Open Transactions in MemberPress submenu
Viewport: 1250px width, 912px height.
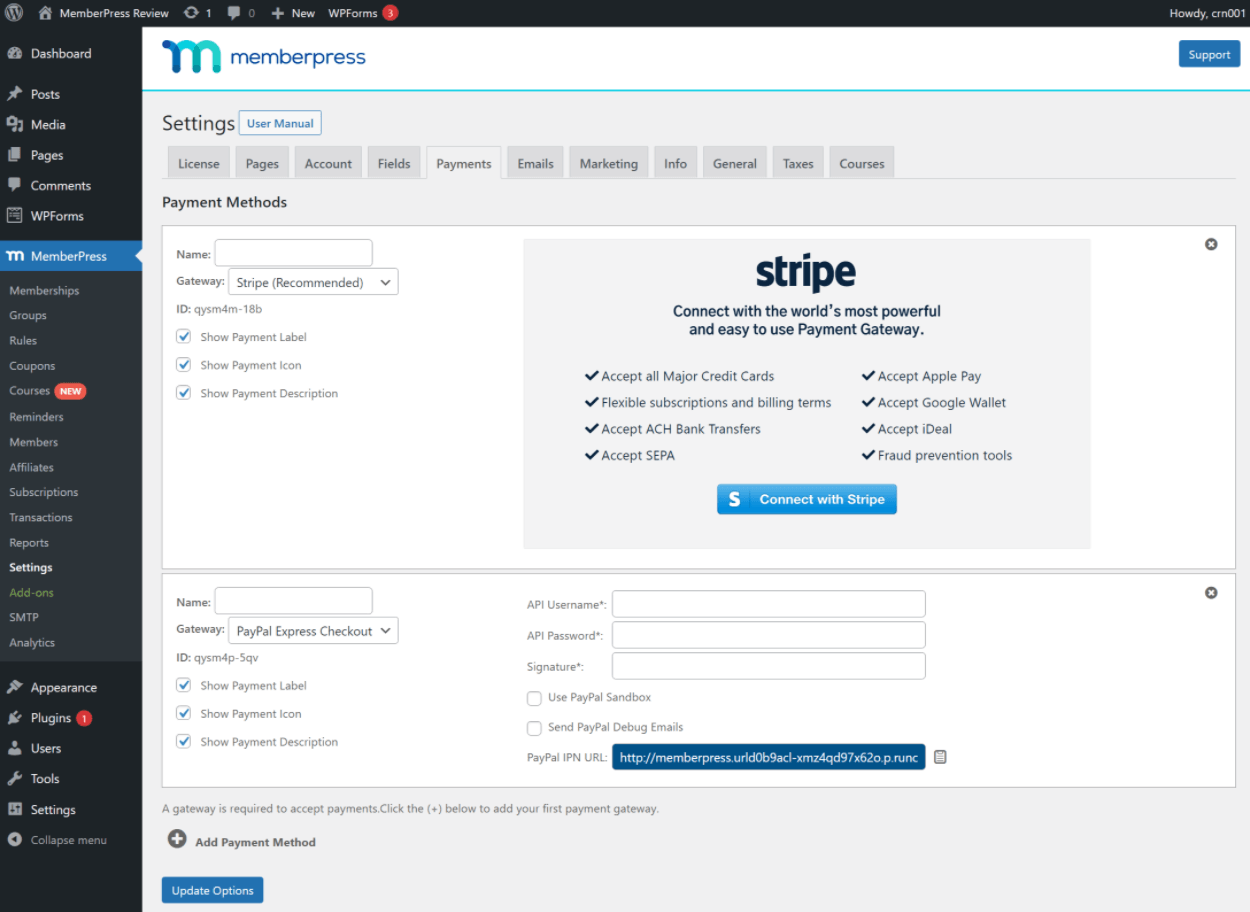click(41, 517)
